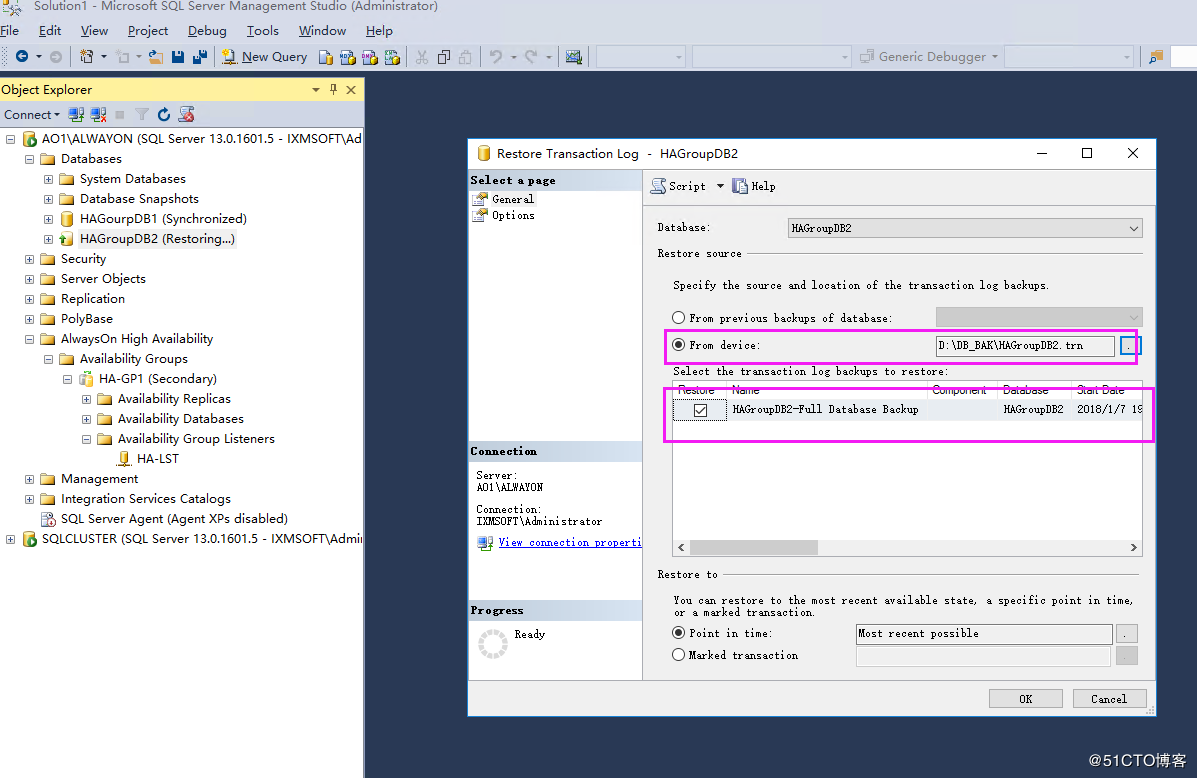Viewport: 1197px width, 778px height.
Task: Uncheck the HAGroupDB2-Full Database Backup restore checkbox
Action: [x=698, y=409]
